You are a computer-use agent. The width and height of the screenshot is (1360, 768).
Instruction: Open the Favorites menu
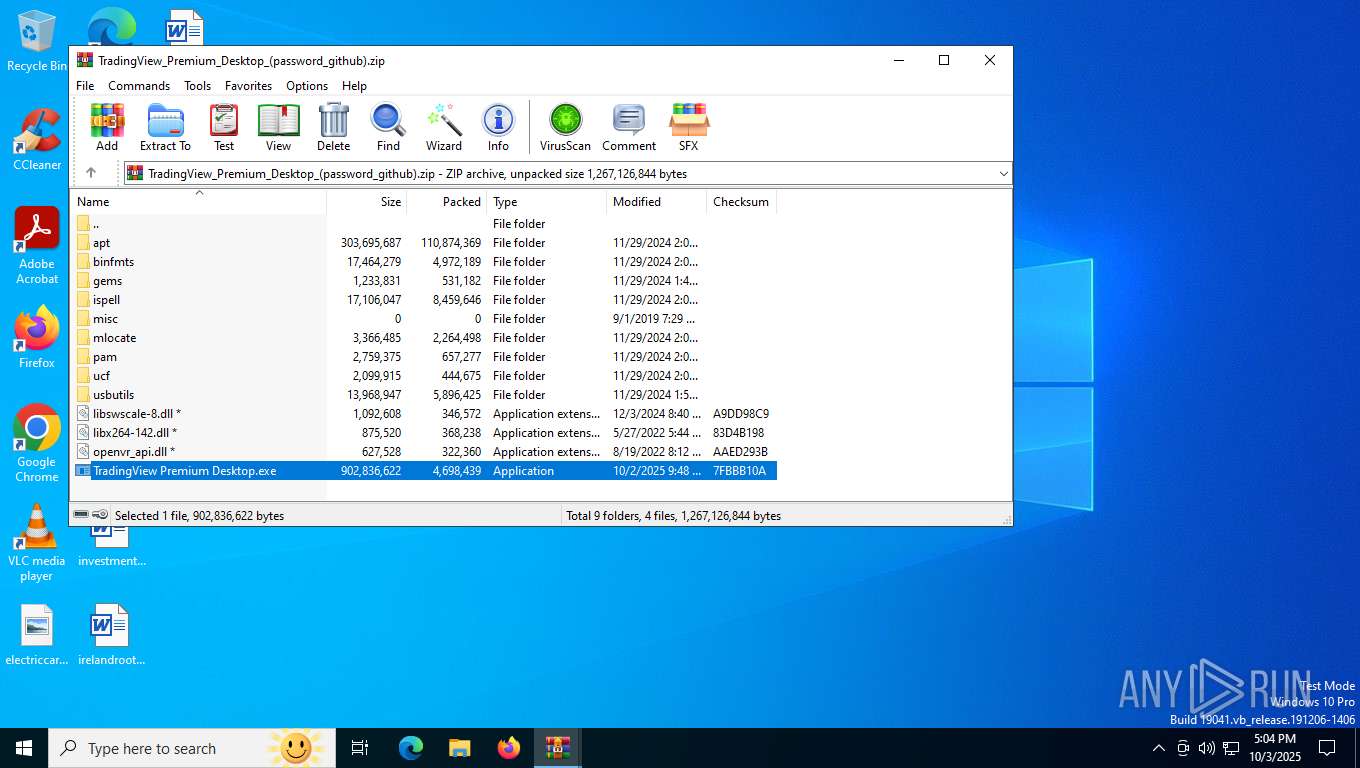point(248,86)
